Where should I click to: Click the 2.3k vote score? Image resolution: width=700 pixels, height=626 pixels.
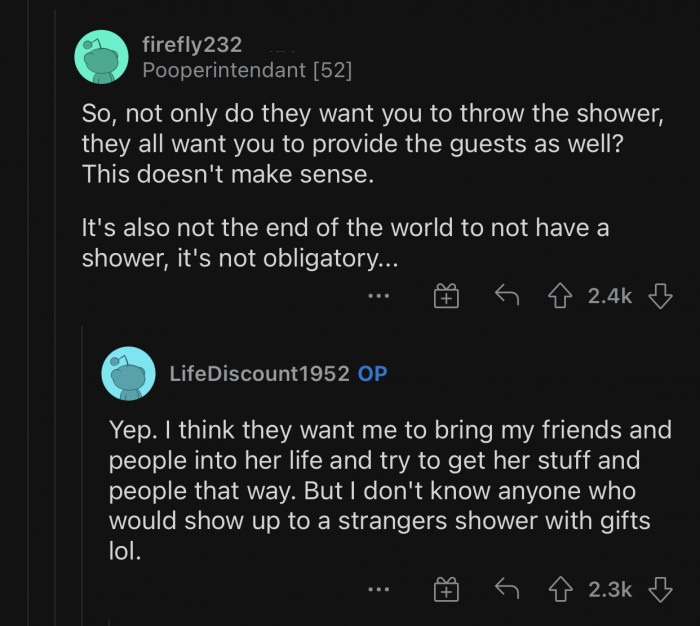click(609, 590)
